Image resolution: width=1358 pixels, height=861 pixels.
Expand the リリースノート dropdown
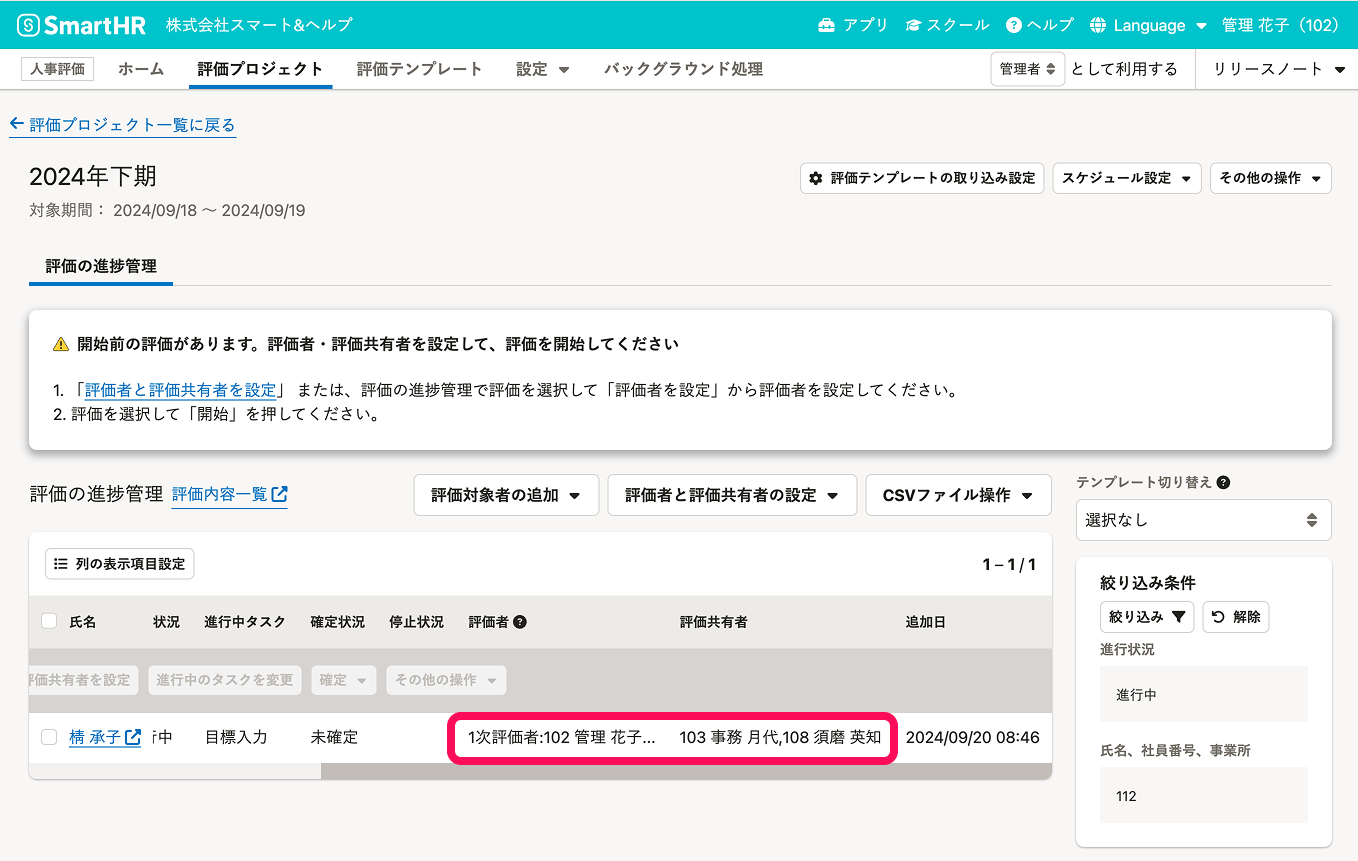pos(1281,69)
